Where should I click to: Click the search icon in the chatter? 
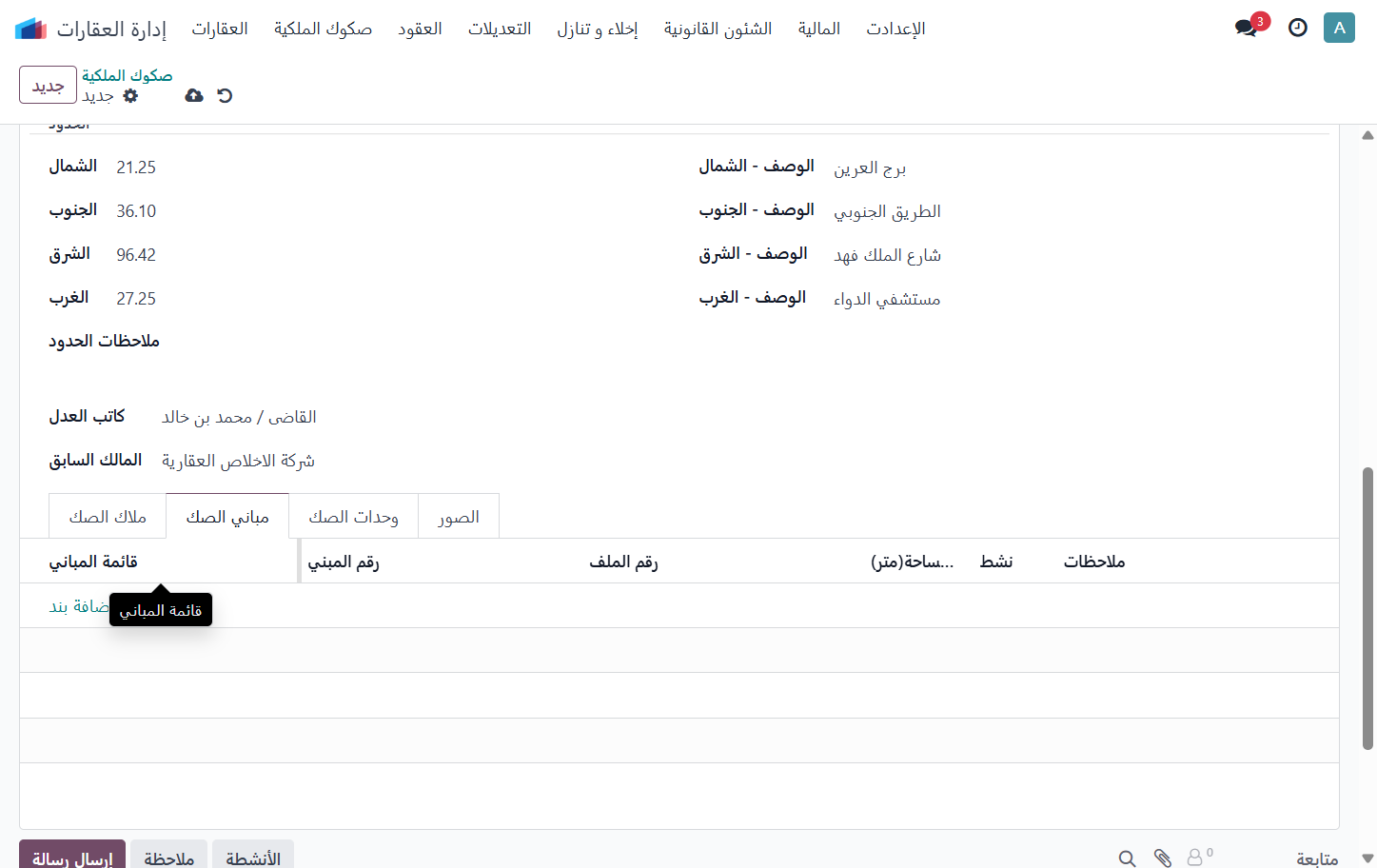(x=1127, y=858)
